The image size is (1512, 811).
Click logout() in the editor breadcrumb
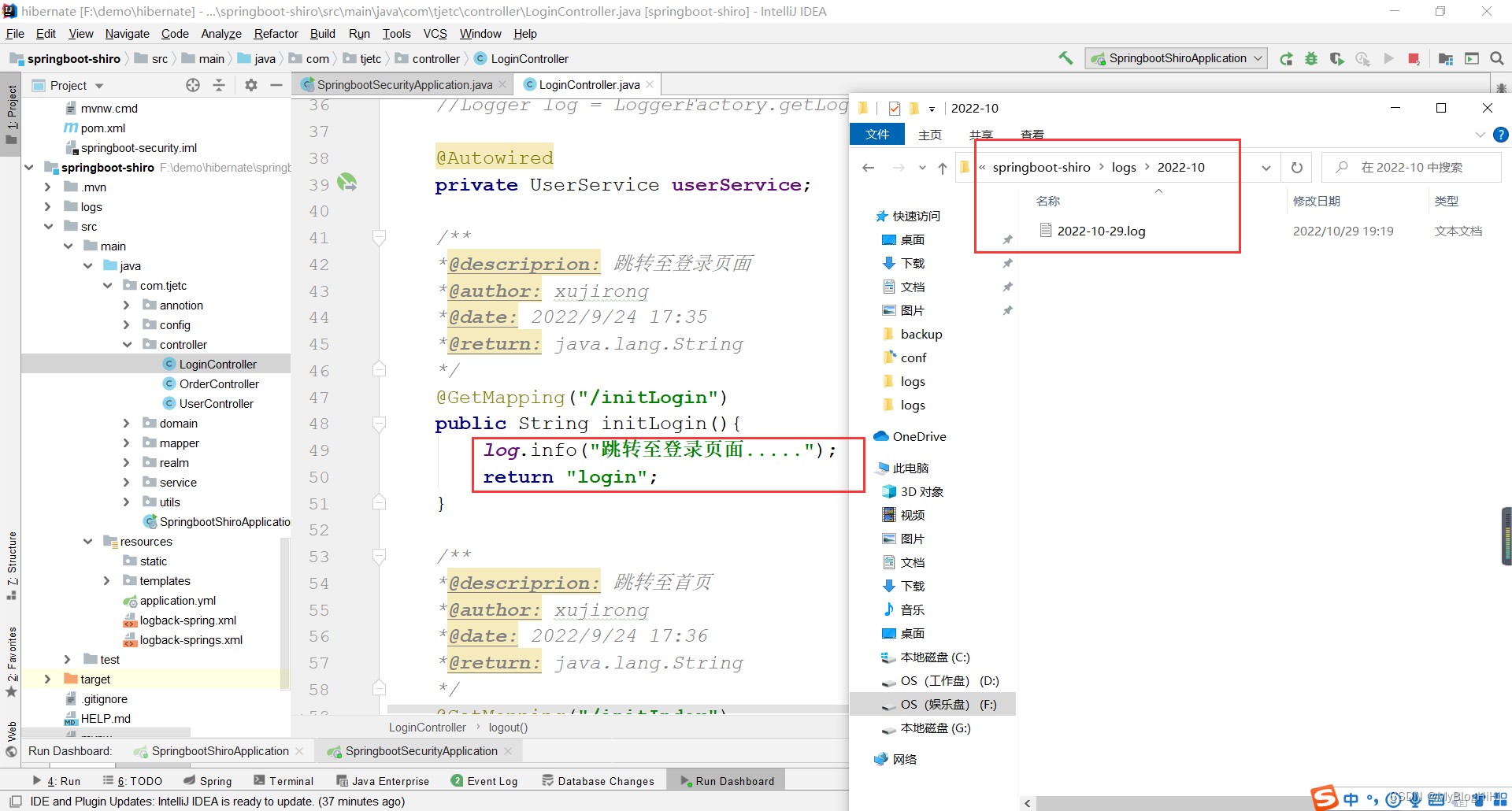coord(508,728)
